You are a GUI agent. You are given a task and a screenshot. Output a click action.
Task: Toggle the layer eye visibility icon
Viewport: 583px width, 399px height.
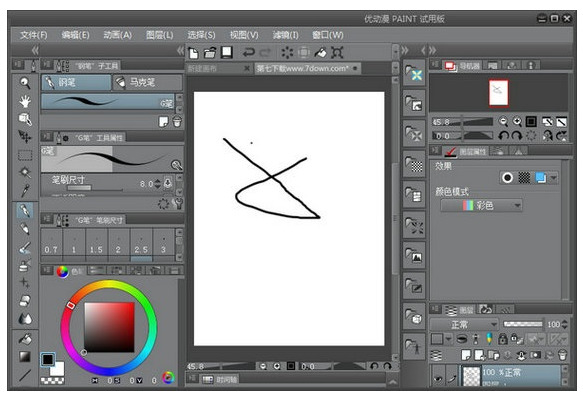438,378
